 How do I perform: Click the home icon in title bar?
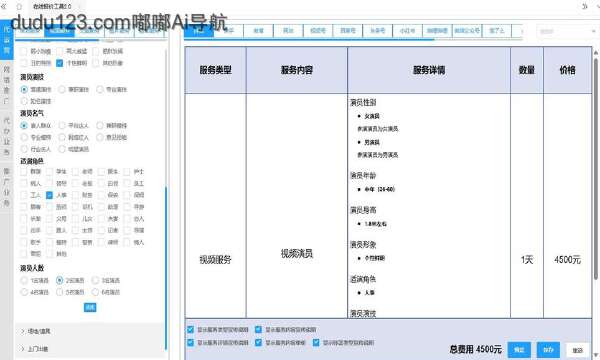[x=19, y=7]
